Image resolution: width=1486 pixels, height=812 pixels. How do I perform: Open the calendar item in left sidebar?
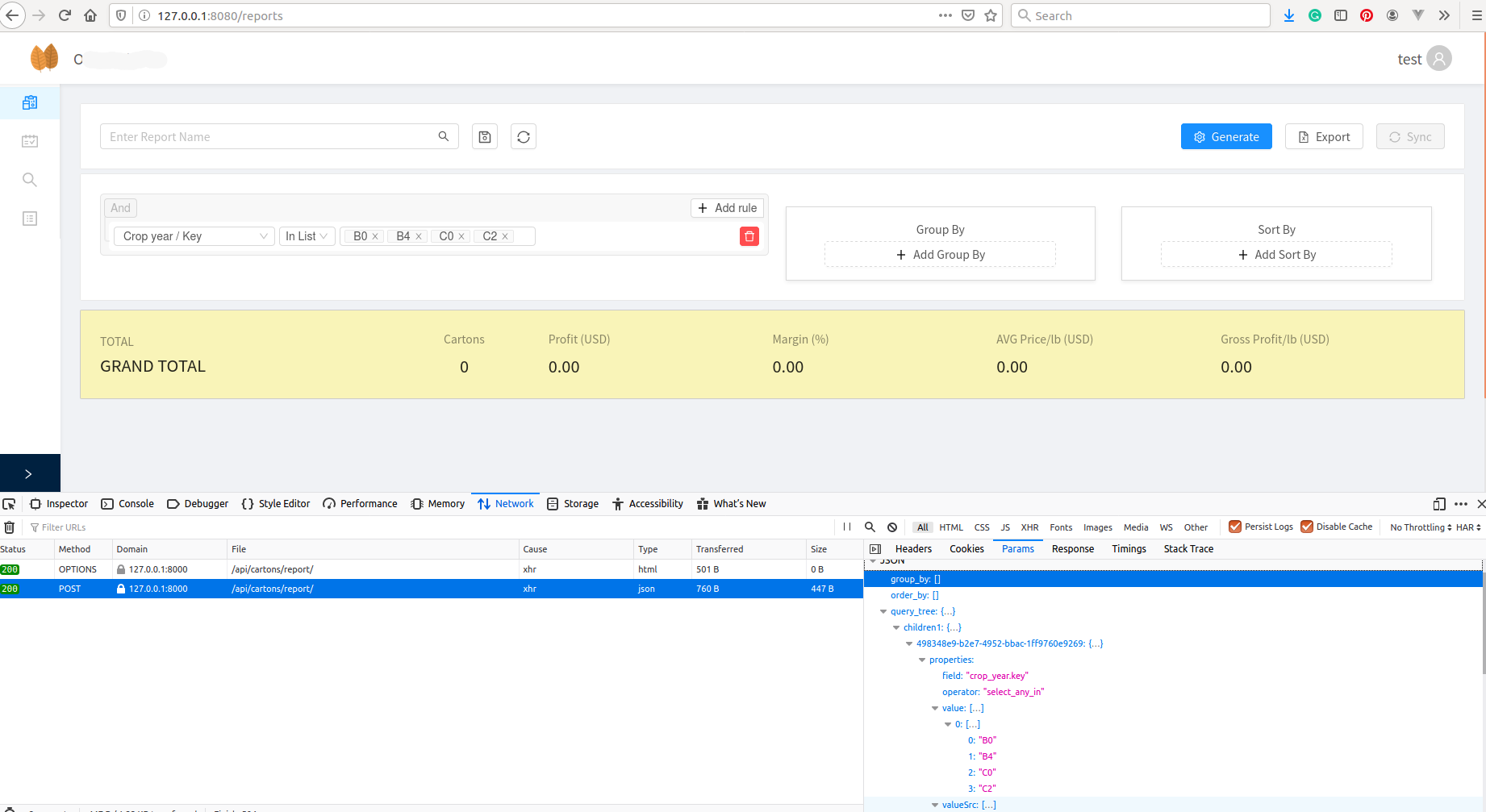[30, 141]
